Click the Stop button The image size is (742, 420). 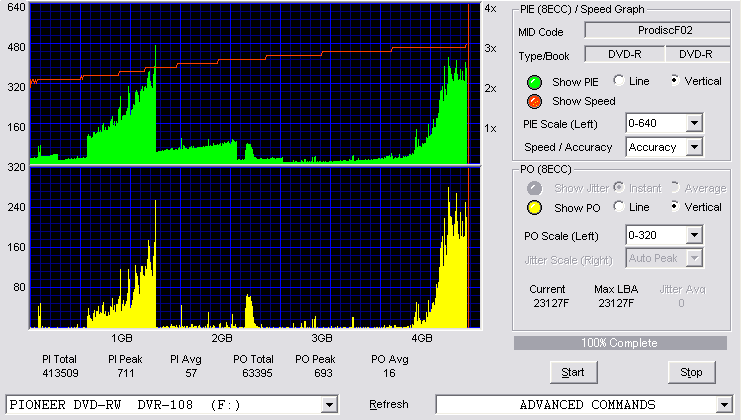click(x=691, y=373)
